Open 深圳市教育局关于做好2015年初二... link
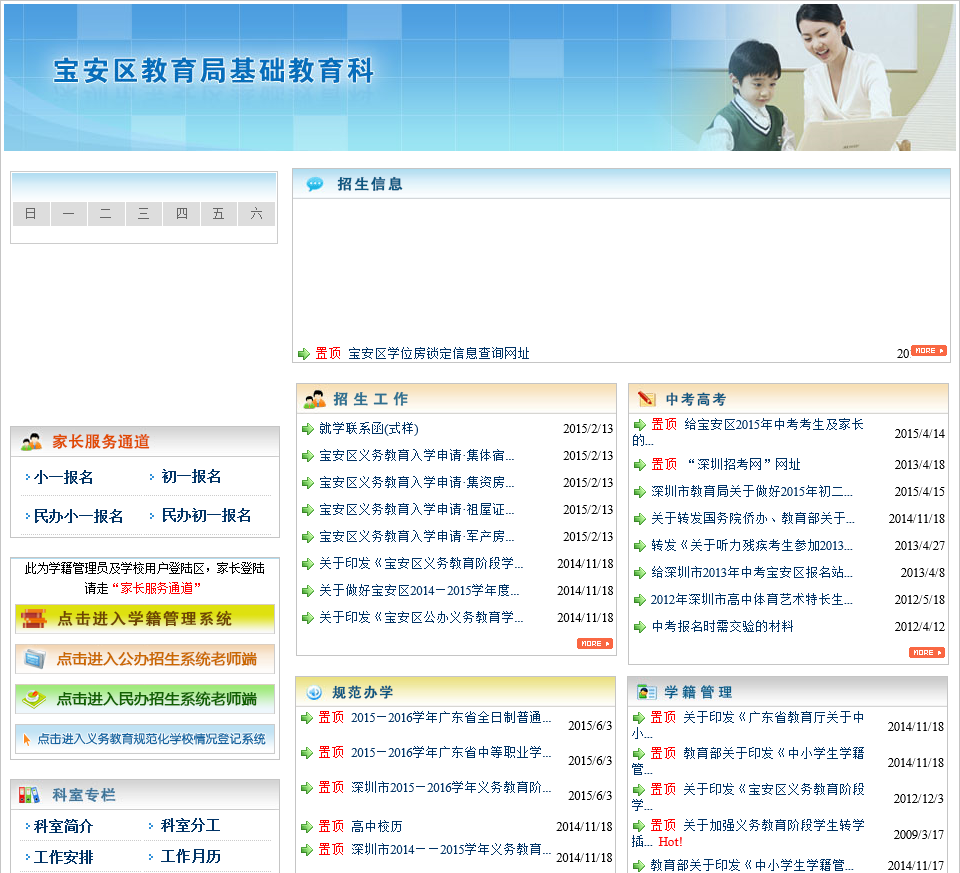The image size is (960, 873). (x=751, y=492)
